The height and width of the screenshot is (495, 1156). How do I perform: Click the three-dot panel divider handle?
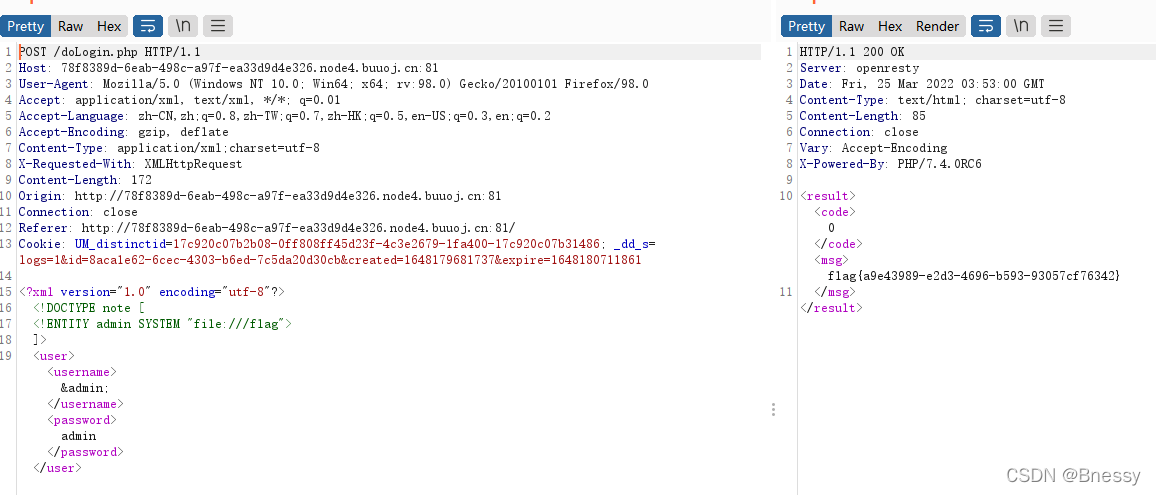pyautogui.click(x=773, y=409)
